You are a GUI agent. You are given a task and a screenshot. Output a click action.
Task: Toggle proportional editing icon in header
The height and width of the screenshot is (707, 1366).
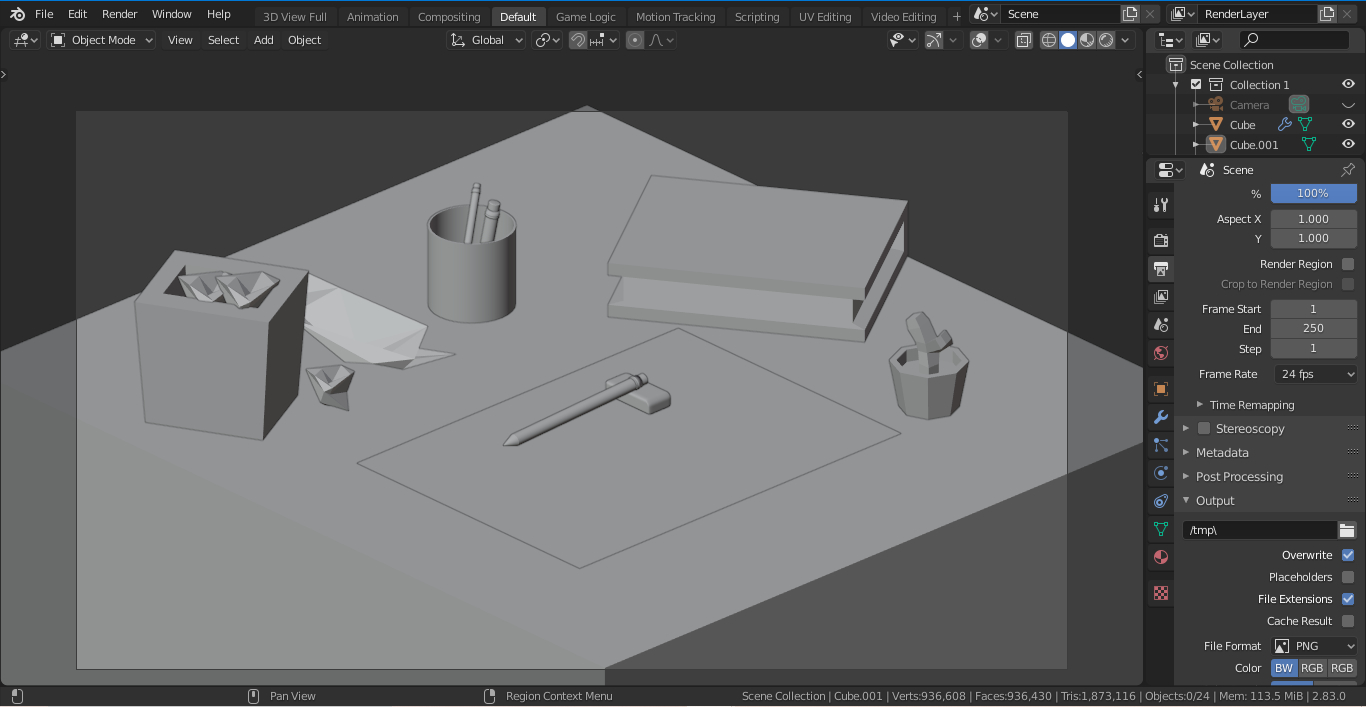(x=634, y=39)
